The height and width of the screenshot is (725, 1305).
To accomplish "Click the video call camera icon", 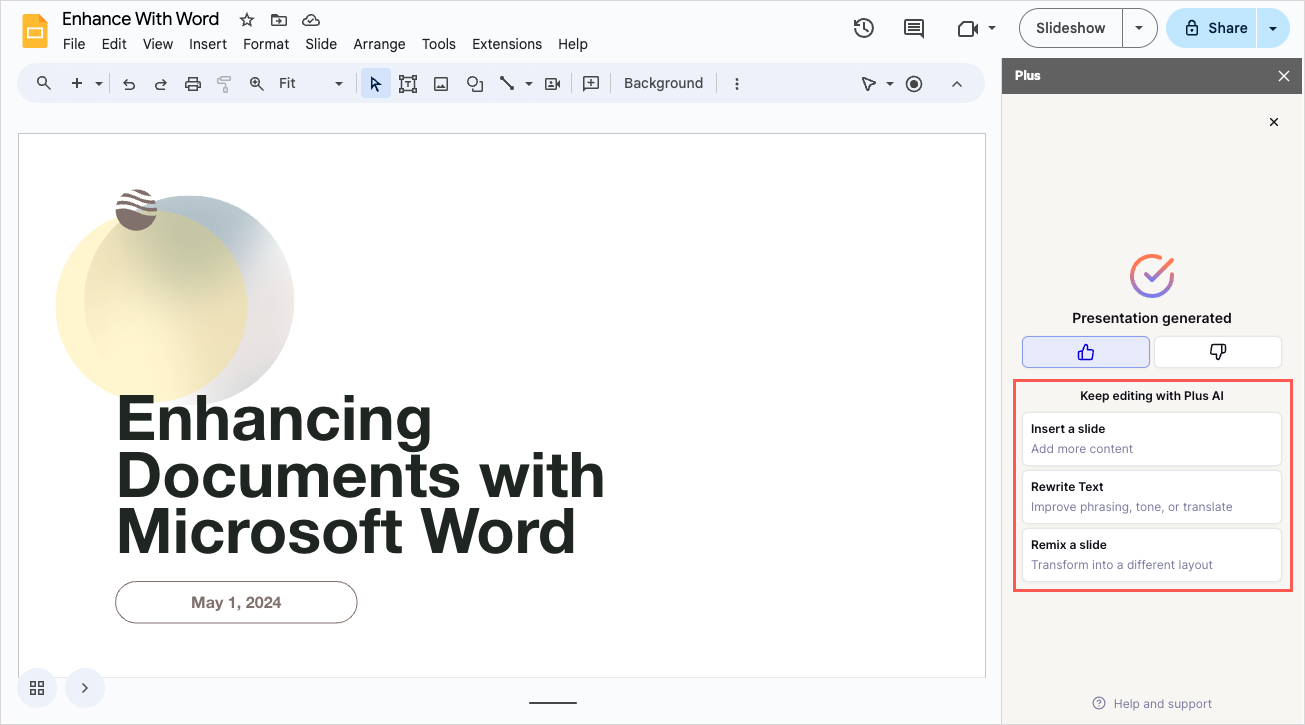I will (x=967, y=29).
